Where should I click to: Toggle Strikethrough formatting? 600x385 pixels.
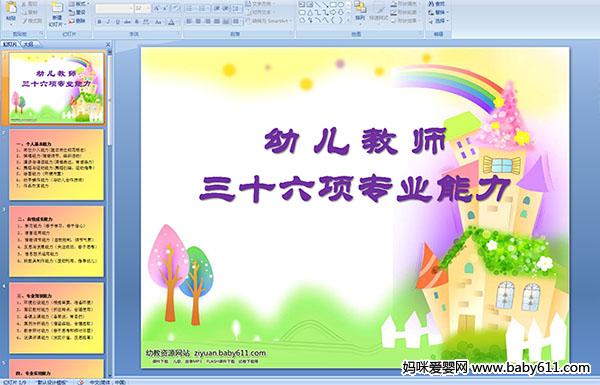(x=127, y=22)
